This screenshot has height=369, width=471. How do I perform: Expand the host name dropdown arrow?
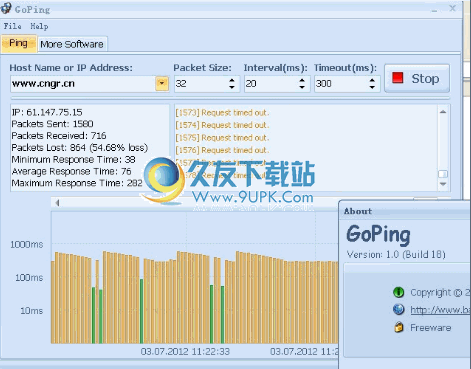click(x=162, y=84)
